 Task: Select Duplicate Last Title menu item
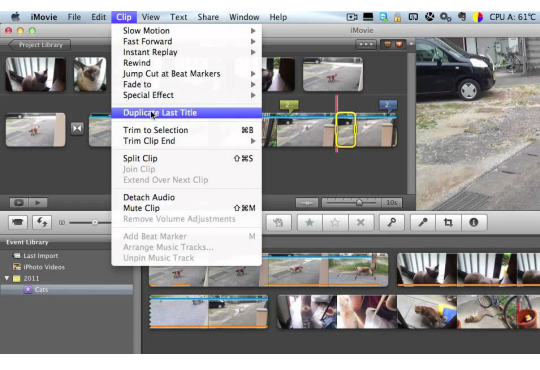point(186,113)
